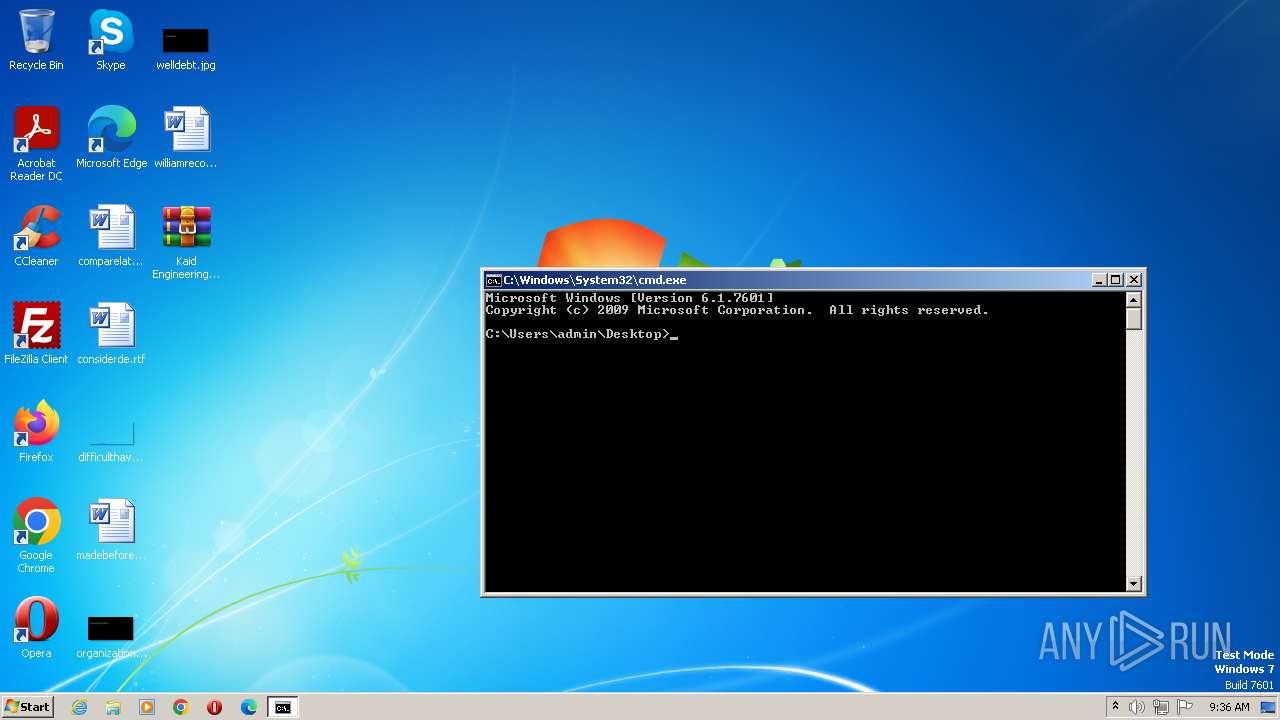Screen dimensions: 1280x720
Task: Open the 9:36 AM clock
Action: point(1229,707)
